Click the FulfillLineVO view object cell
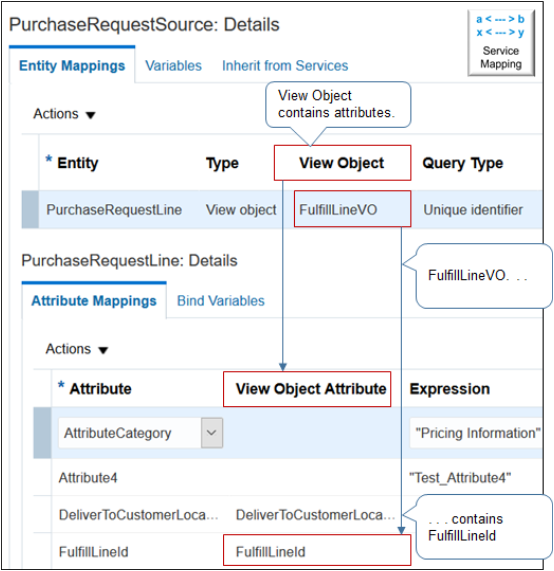Image resolution: width=554 pixels, height=571 pixels. [352, 209]
